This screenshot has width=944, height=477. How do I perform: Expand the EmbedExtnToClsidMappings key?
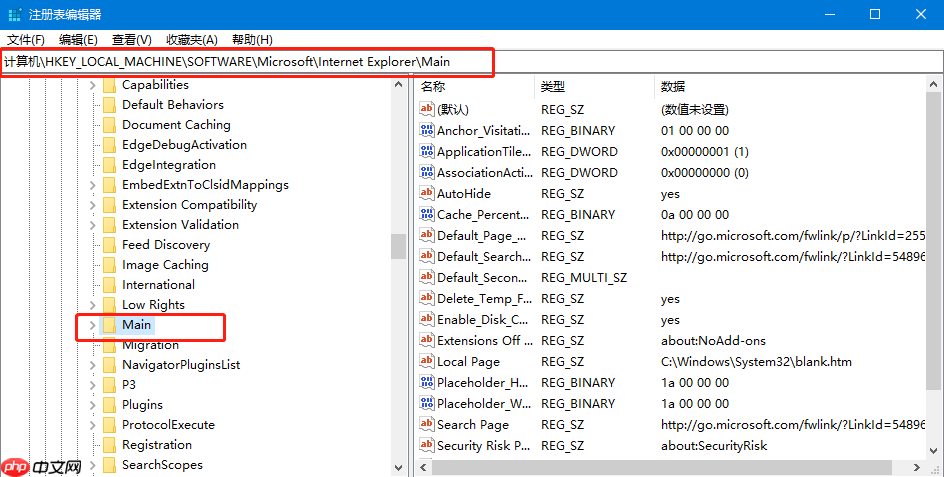tap(93, 186)
